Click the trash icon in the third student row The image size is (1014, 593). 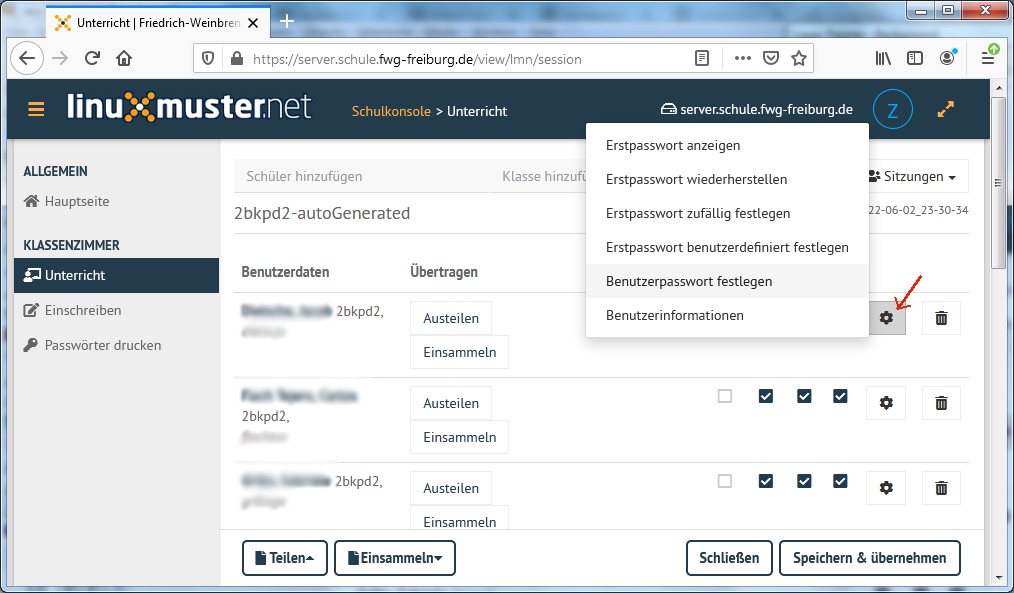pyautogui.click(x=940, y=488)
